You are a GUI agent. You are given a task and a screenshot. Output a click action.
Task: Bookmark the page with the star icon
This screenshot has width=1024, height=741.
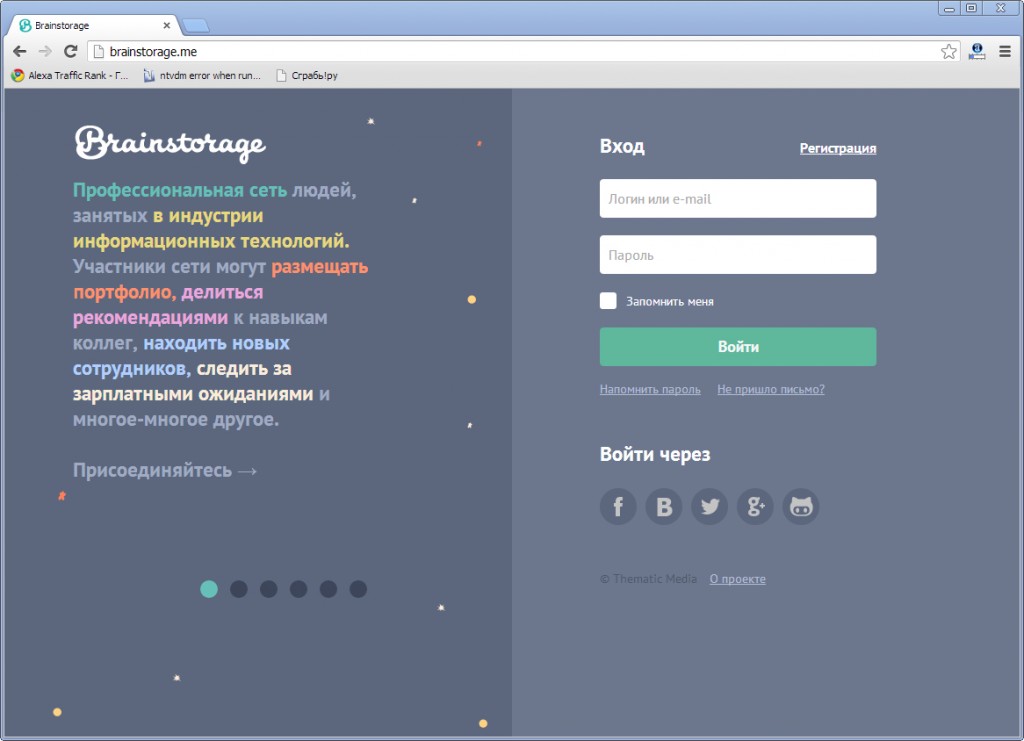(948, 52)
